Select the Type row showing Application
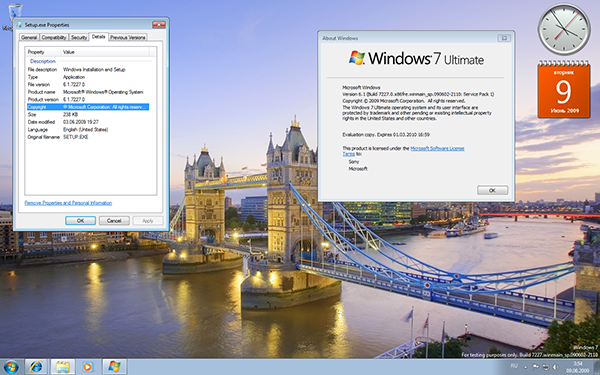Screen dimensions: 600x375 [88, 77]
